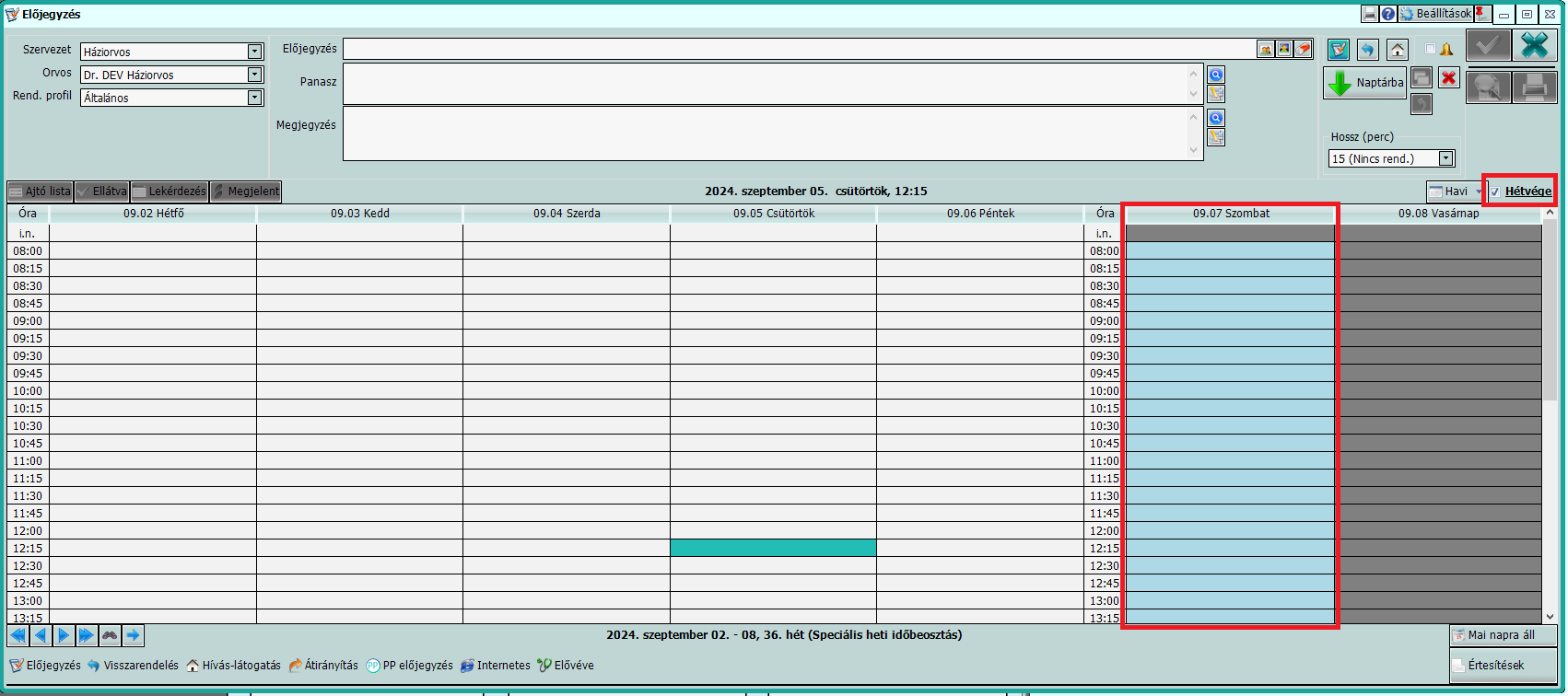Click the Naptárba button
The height and width of the screenshot is (696, 1568).
tap(1365, 83)
